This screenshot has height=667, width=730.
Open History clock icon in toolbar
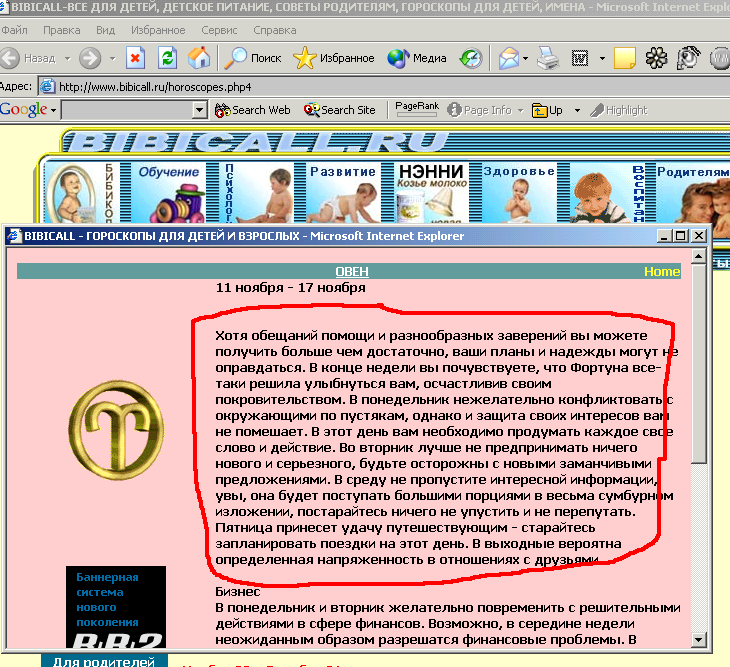(x=471, y=58)
